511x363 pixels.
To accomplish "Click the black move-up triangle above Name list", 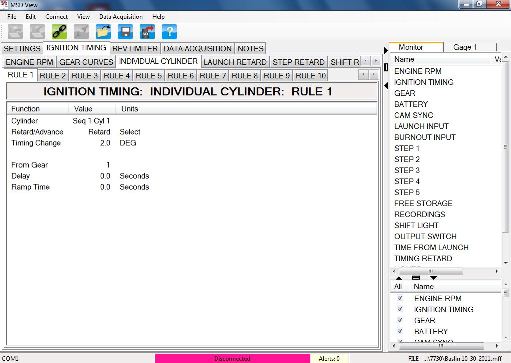I will tap(399, 278).
